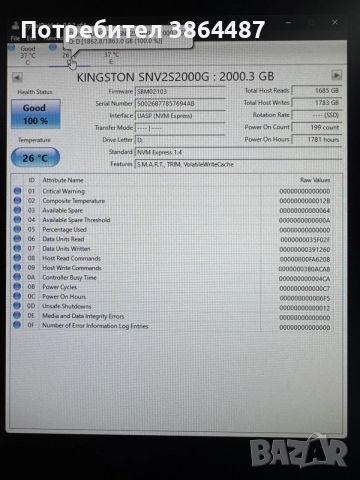360x480 pixels.
Task: Click the Standard field NVM Express 1.4
Action: tap(238, 152)
